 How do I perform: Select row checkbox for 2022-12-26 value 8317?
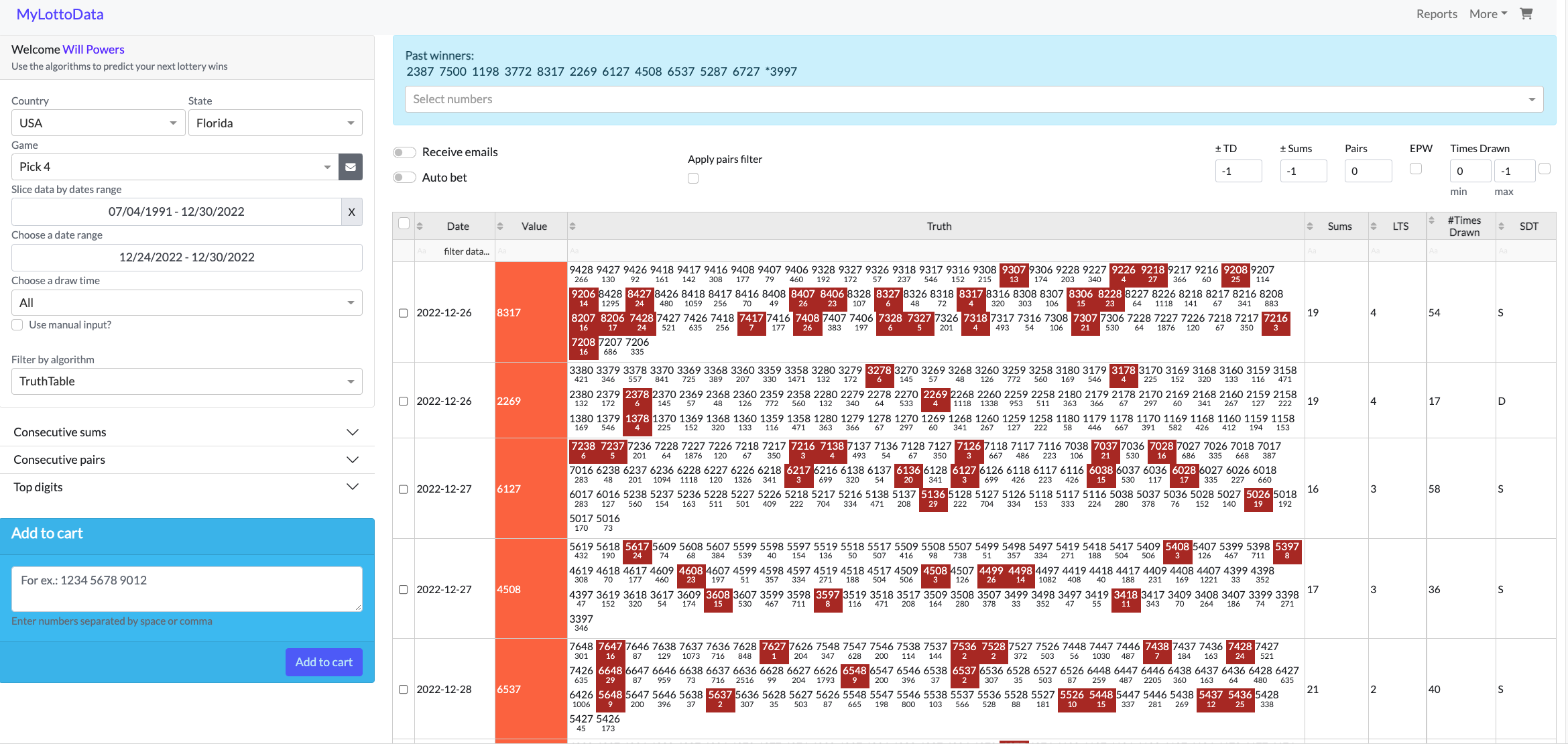pos(404,313)
